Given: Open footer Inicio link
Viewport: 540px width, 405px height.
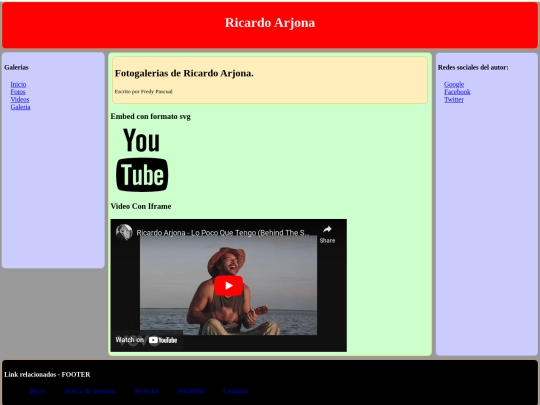Looking at the screenshot, I should 38,391.
